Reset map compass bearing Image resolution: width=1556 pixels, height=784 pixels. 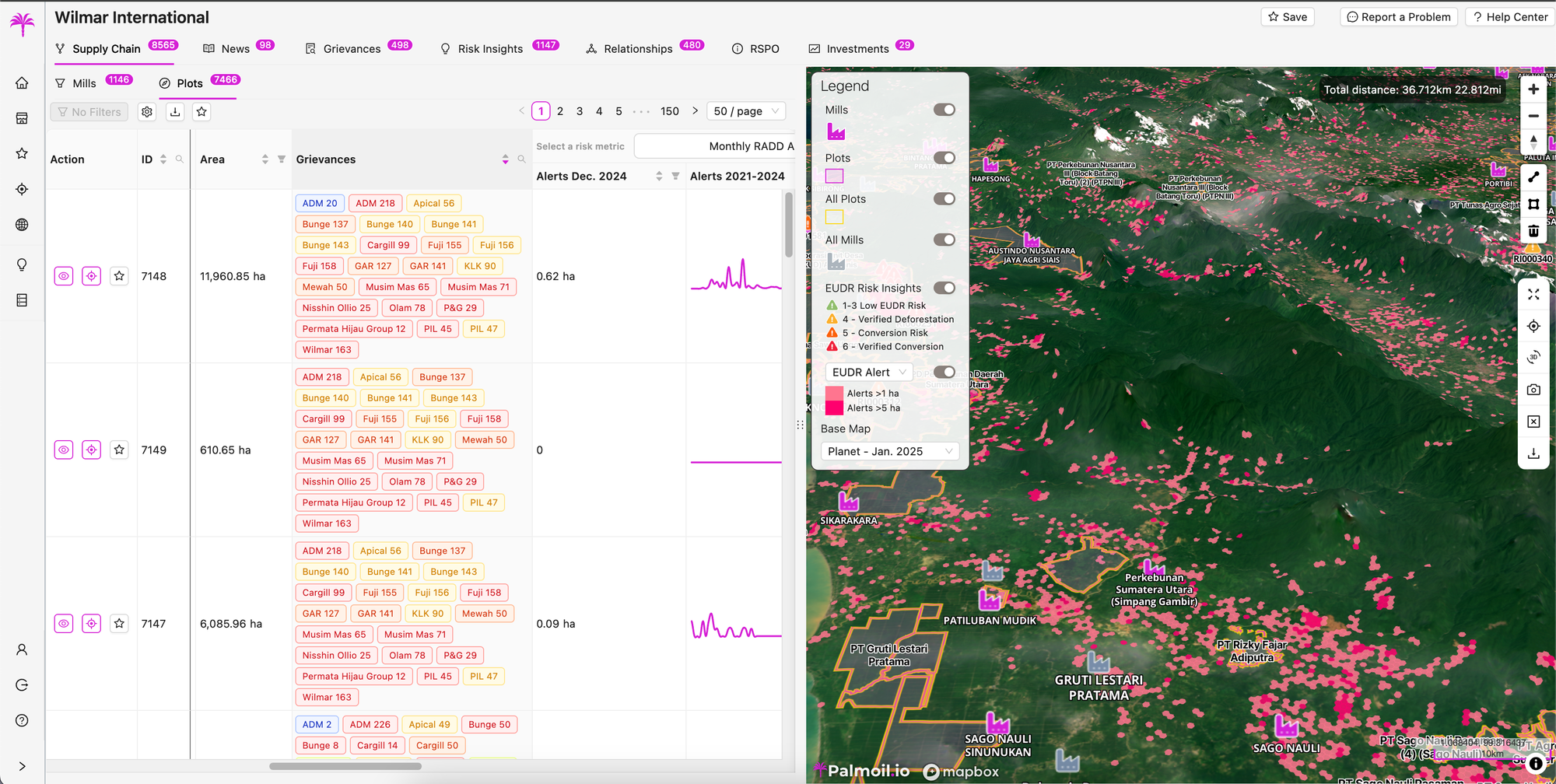1533,142
